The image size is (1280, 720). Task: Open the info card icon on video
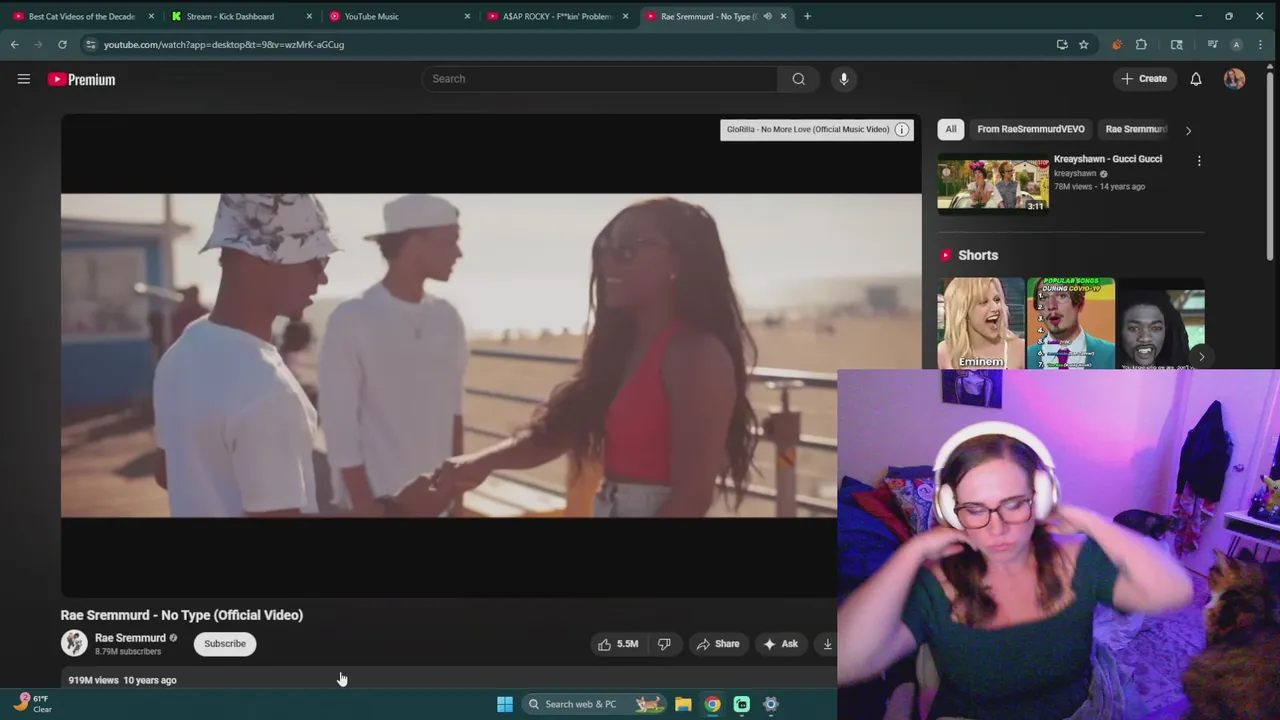click(x=901, y=129)
